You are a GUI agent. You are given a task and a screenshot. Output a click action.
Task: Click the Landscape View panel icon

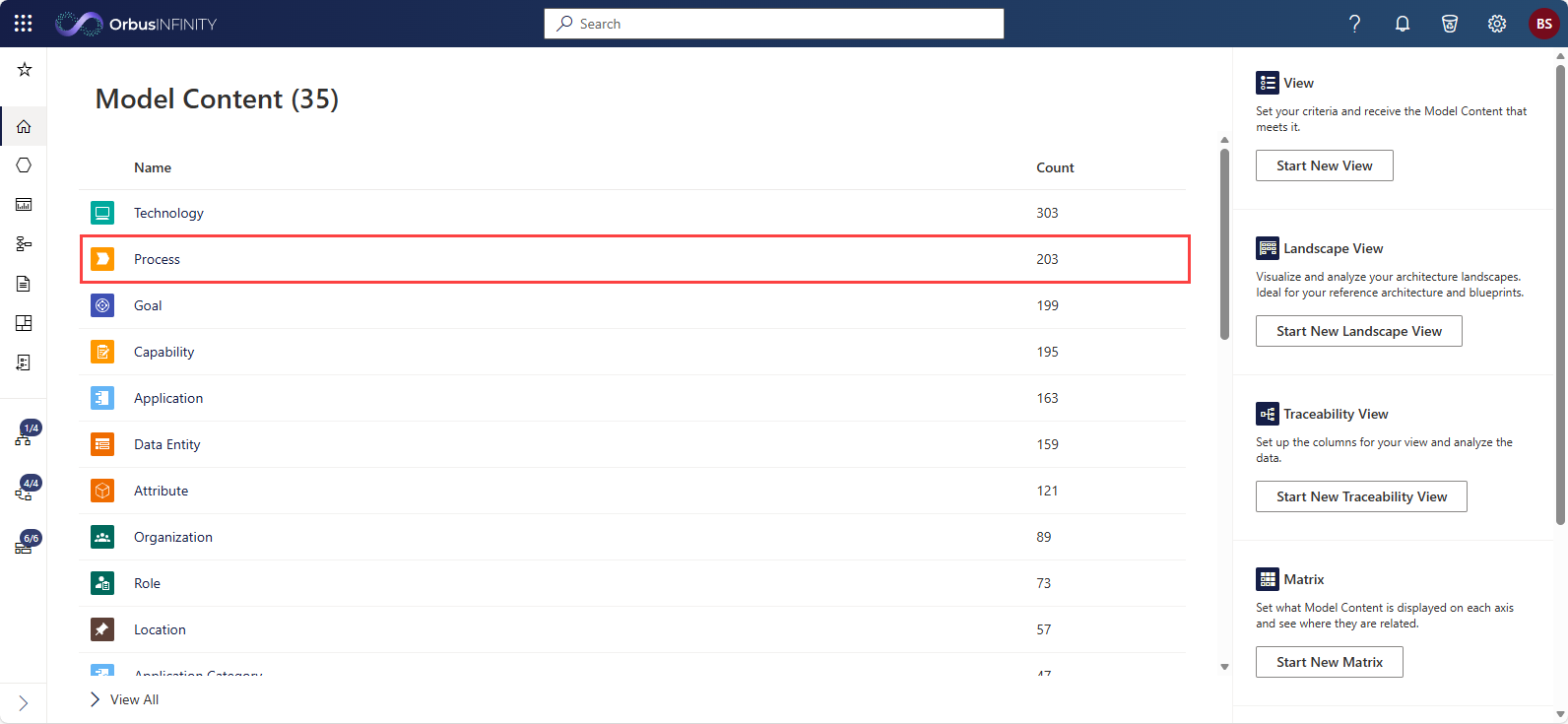(1268, 248)
